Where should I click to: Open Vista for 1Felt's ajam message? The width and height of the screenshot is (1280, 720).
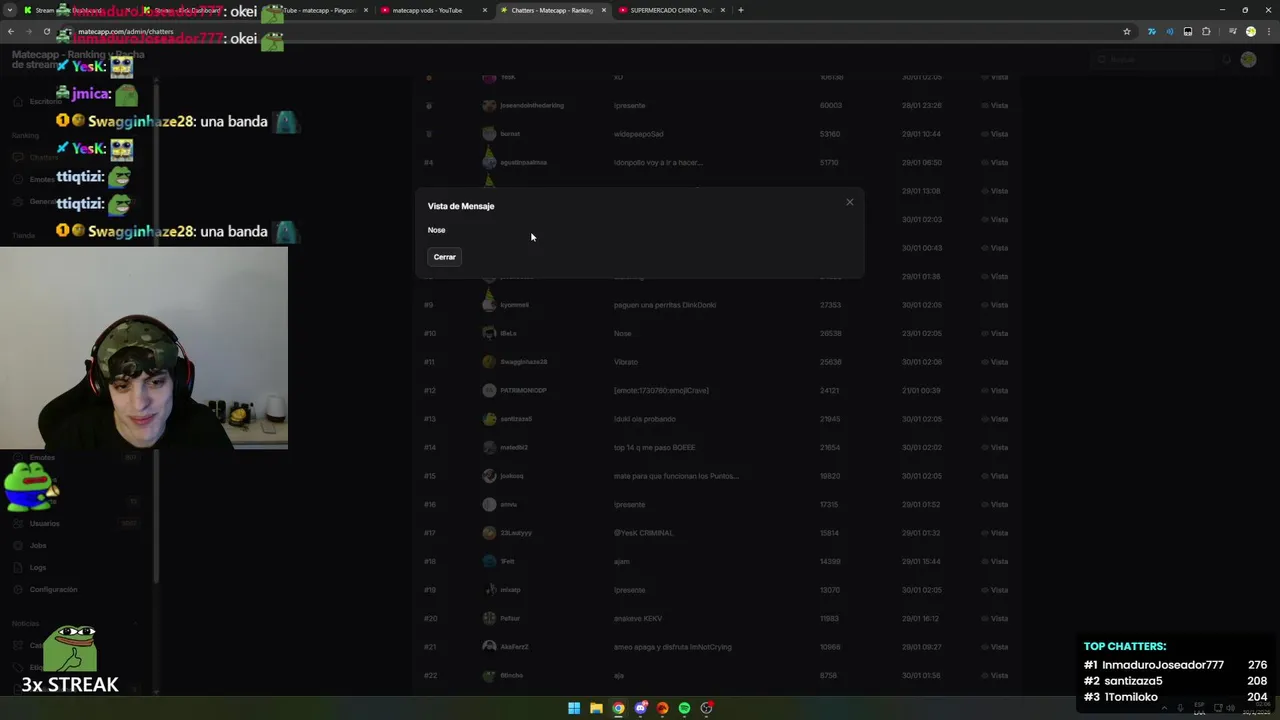994,561
